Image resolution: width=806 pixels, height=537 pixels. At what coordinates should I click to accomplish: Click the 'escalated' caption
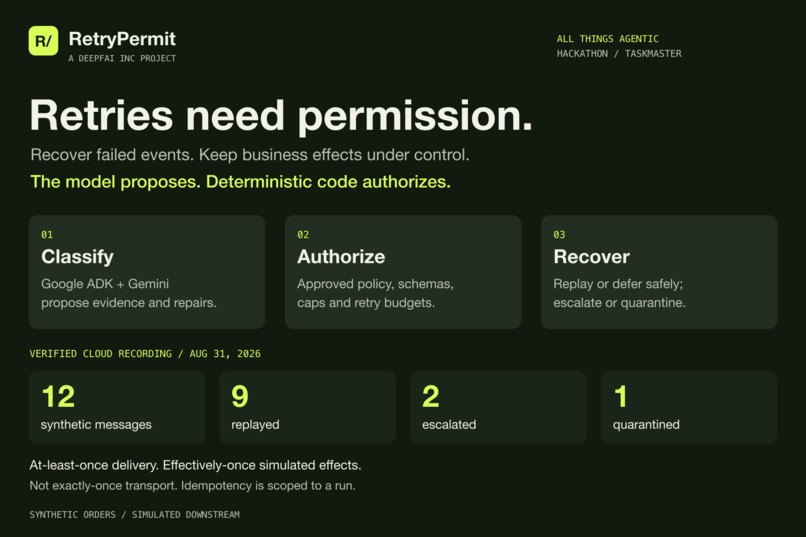pyautogui.click(x=449, y=424)
